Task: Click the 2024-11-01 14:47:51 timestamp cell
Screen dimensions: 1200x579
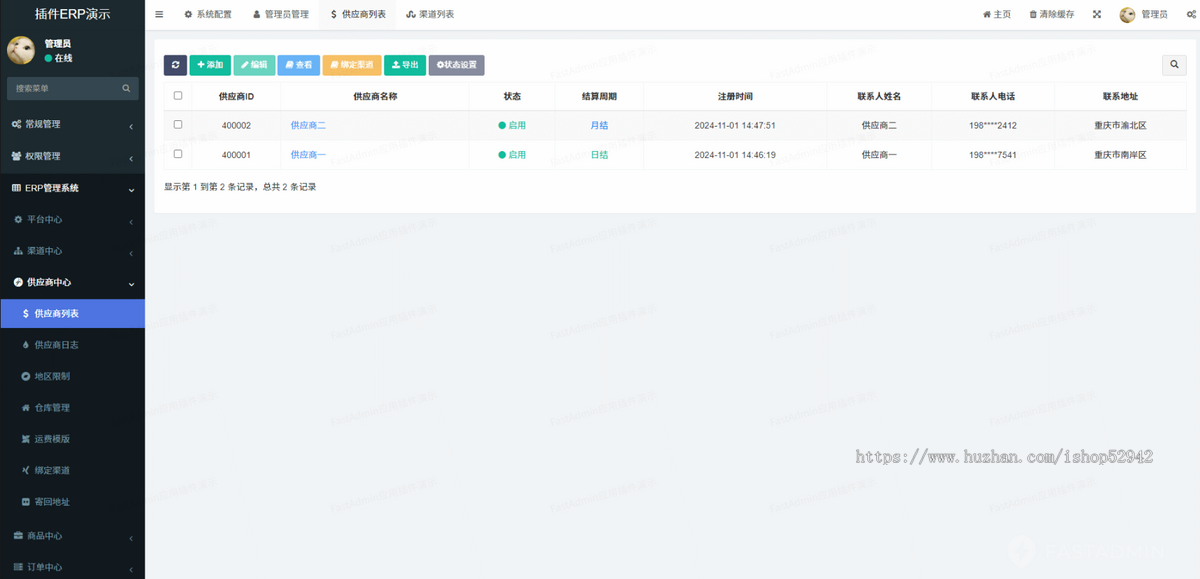Action: (x=735, y=126)
